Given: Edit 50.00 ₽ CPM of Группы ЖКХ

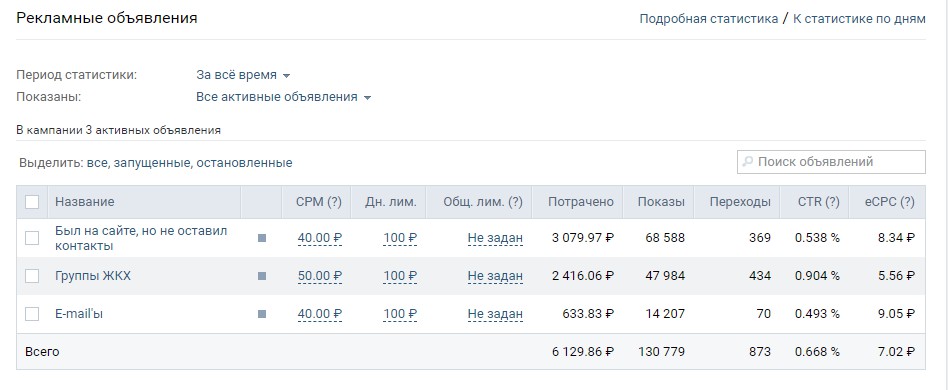Looking at the screenshot, I should click(x=320, y=276).
